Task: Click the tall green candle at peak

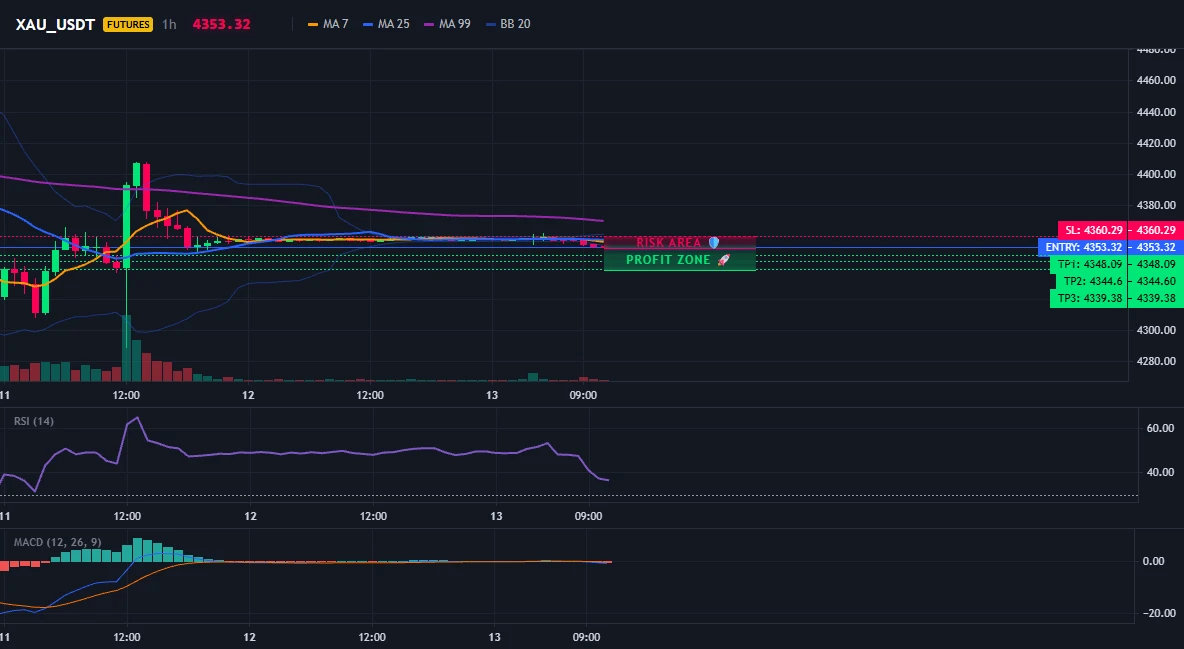Action: pyautogui.click(x=126, y=227)
